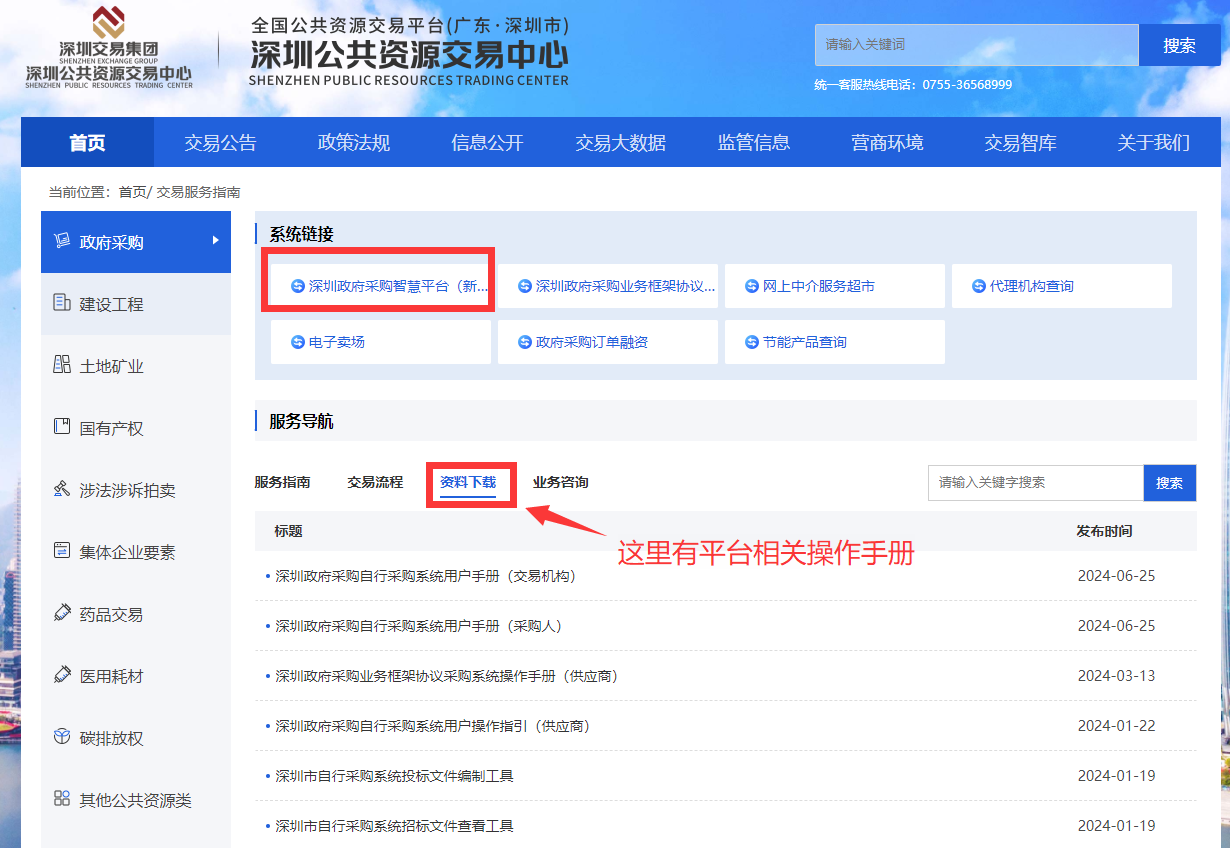Switch to the 业务咨询 tab
This screenshot has width=1230, height=848.
click(x=560, y=482)
